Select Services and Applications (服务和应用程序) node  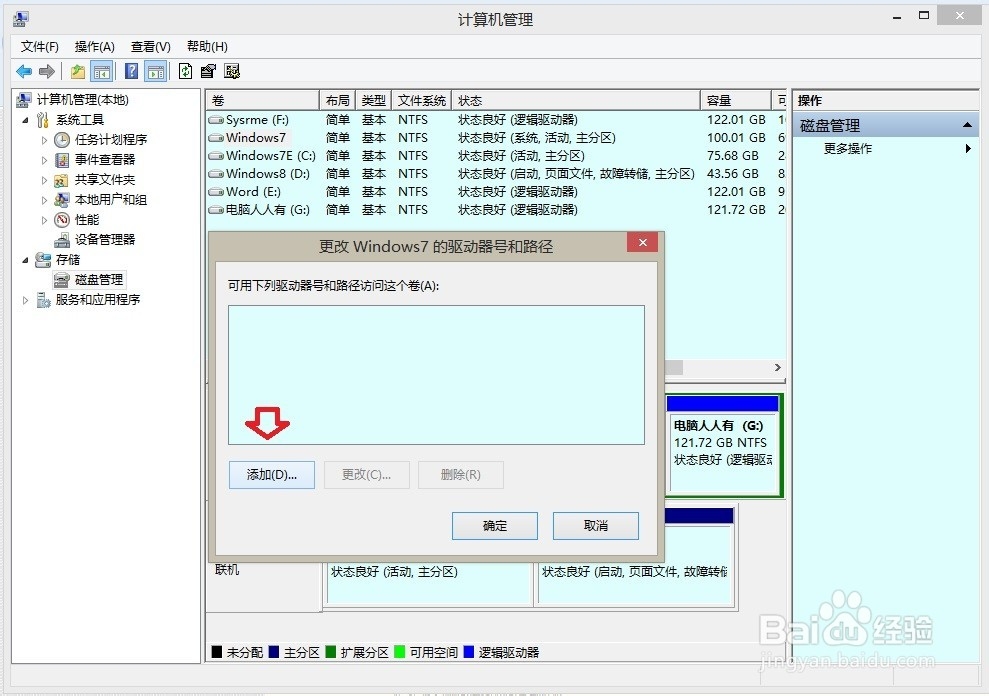98,300
